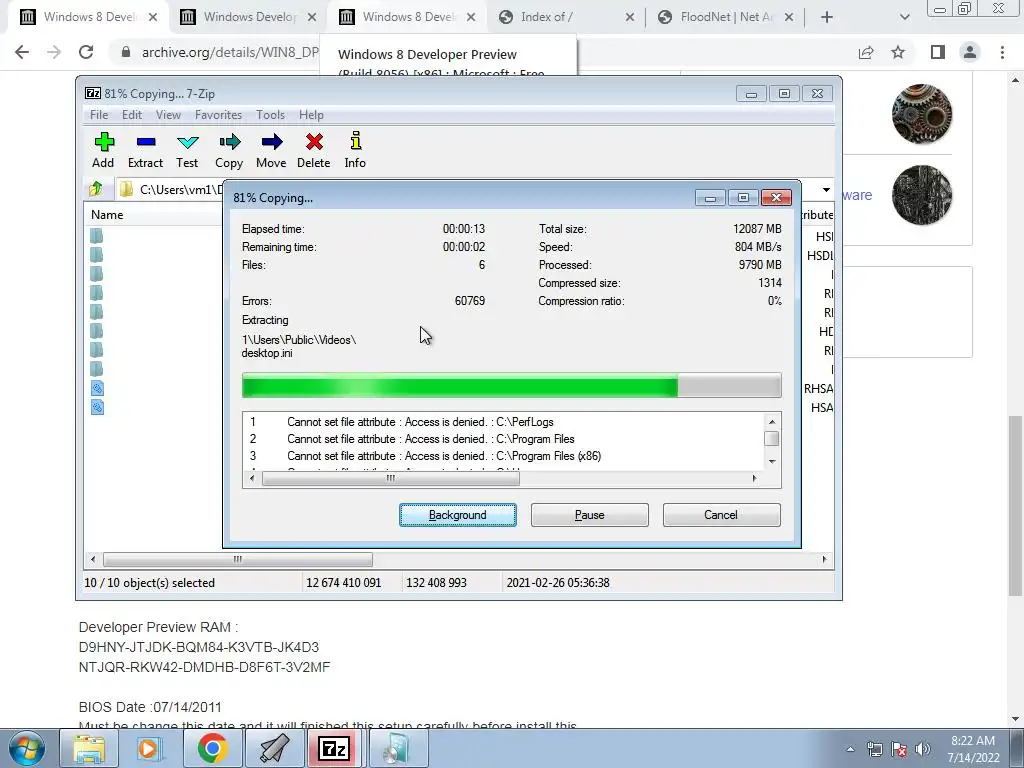Open Windows Media Player from the taskbar

tap(150, 748)
